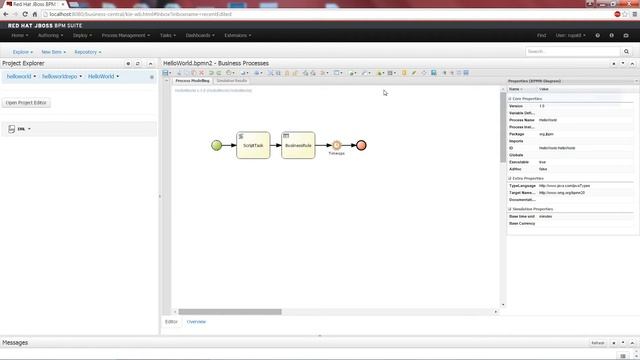Click the refresh icon in the Project Explorer header
The width and height of the screenshot is (640, 360).
click(138, 64)
